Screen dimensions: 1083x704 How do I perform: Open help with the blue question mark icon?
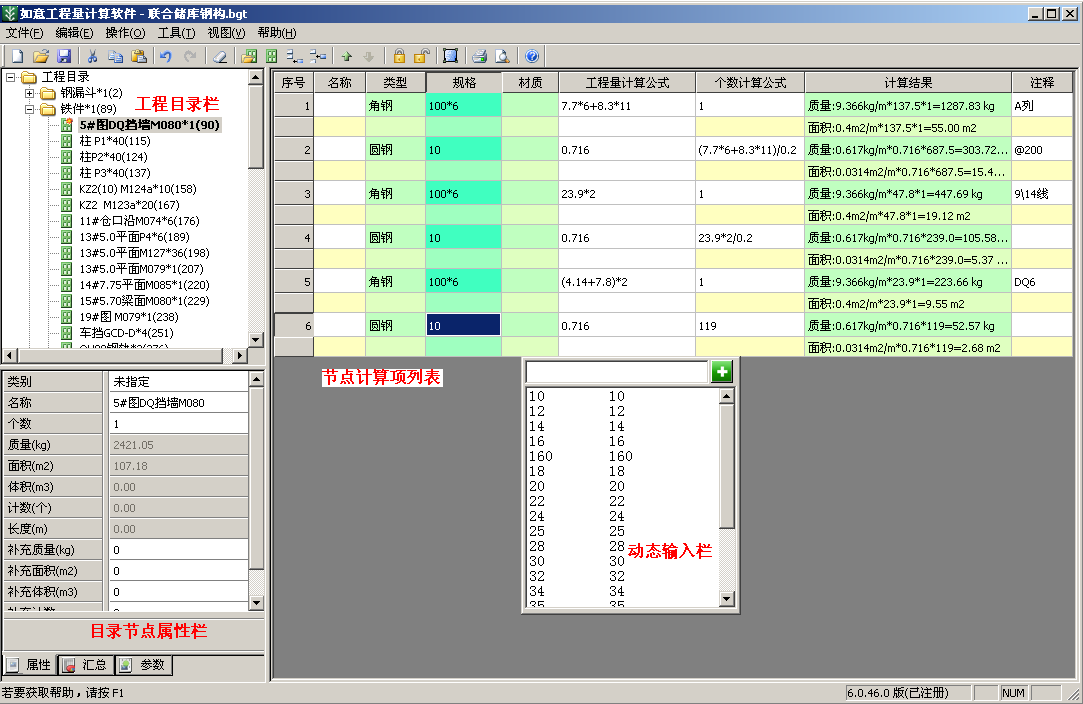tap(532, 56)
